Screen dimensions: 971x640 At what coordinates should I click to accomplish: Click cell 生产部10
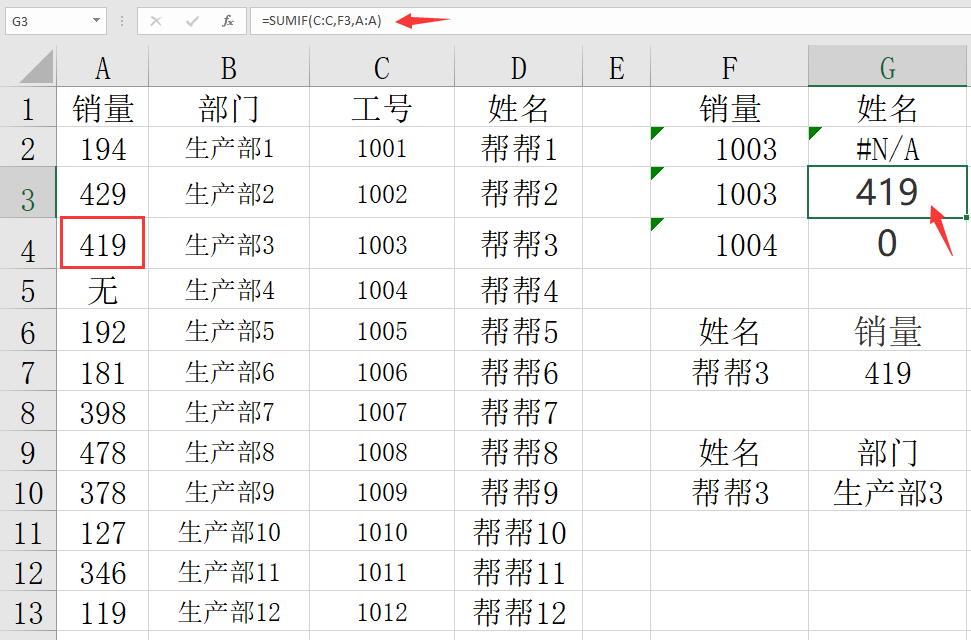(x=229, y=531)
